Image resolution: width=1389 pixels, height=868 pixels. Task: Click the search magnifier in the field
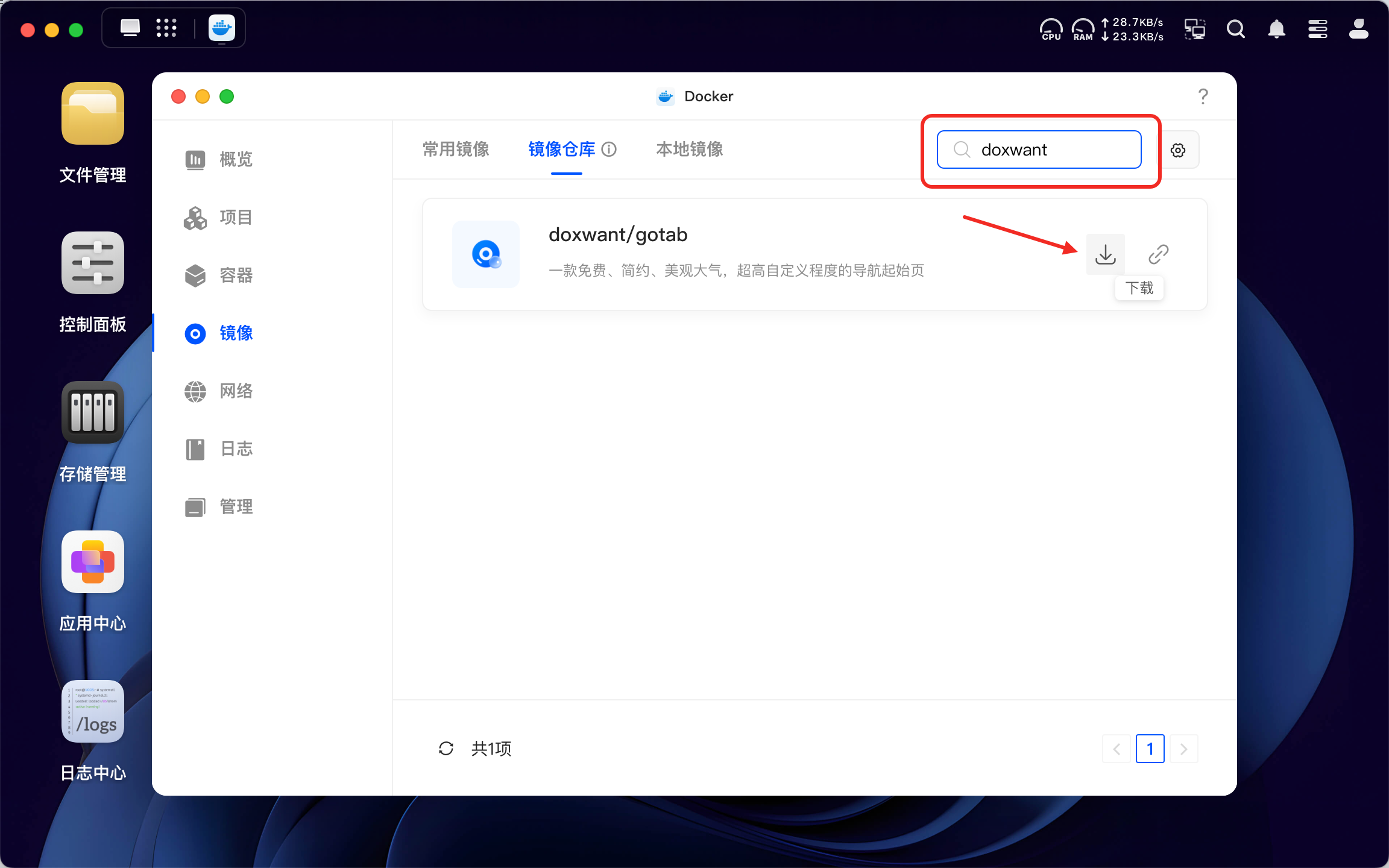pos(962,149)
